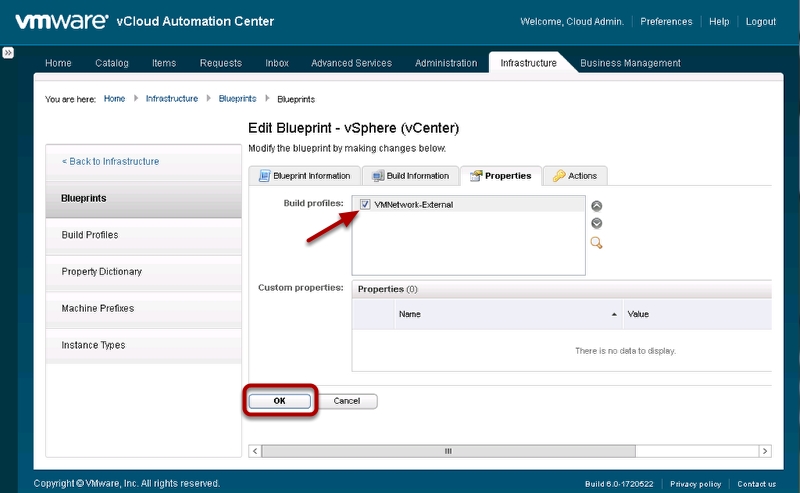This screenshot has height=493, width=800.
Task: Click the Value column header
Action: tap(697, 314)
